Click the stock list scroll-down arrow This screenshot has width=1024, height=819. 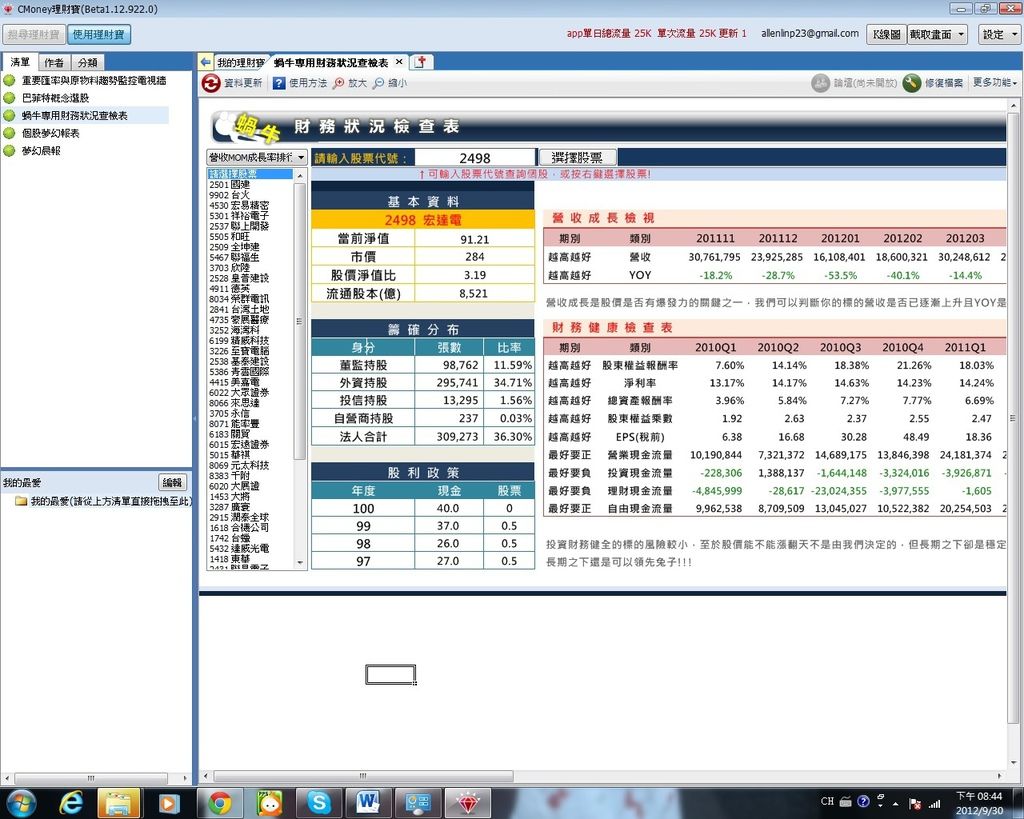pyautogui.click(x=300, y=562)
